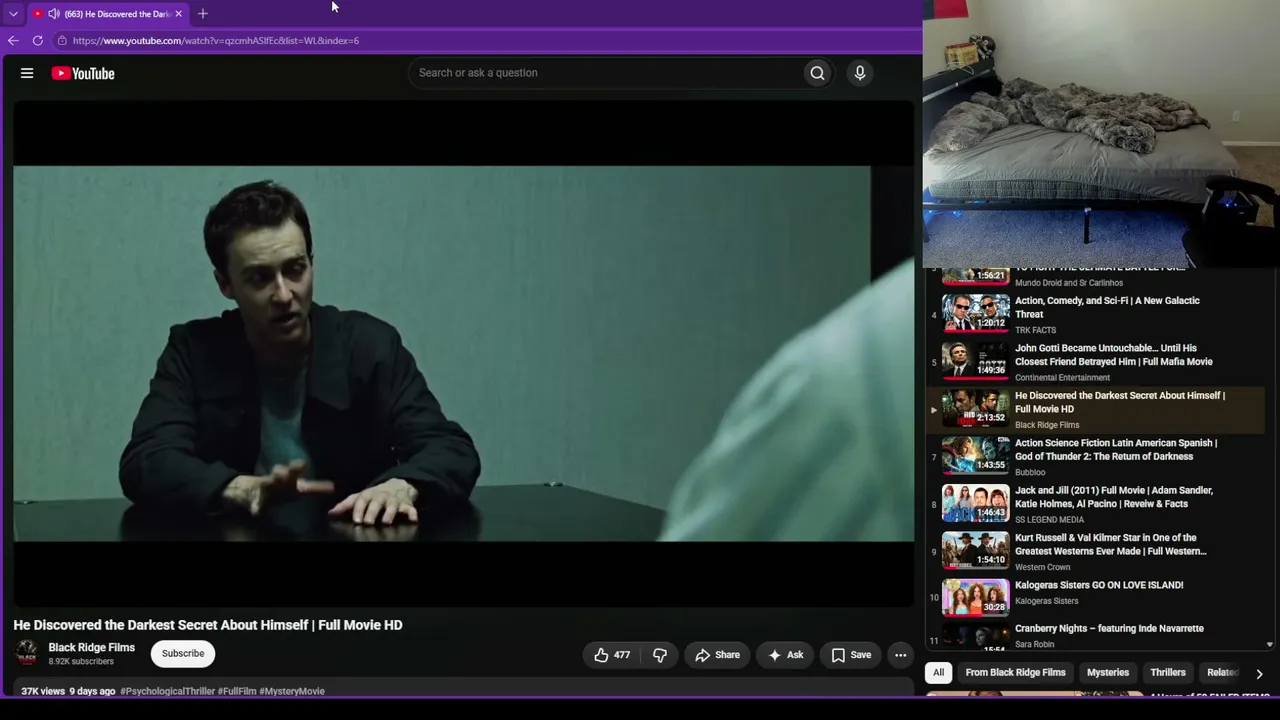Open the Black Ridge Films channel avatar

[26, 654]
